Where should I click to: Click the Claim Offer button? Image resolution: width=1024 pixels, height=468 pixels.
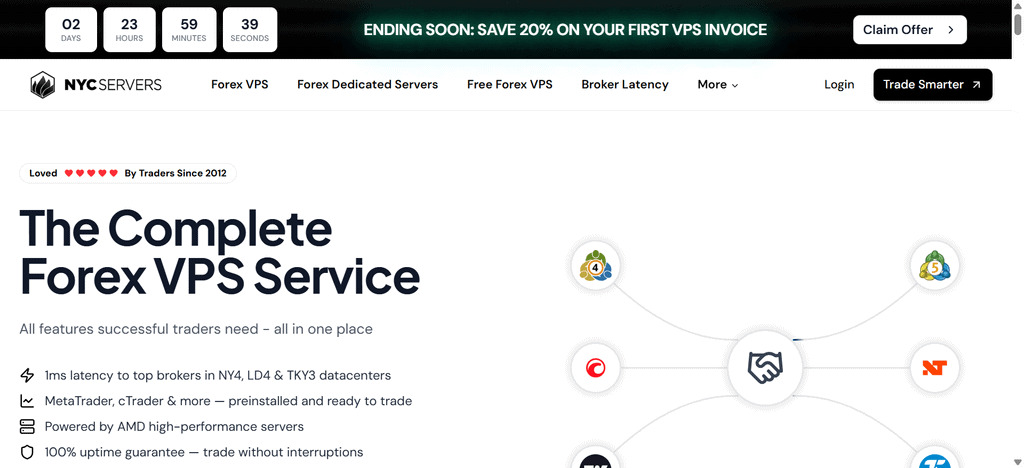[x=910, y=29]
